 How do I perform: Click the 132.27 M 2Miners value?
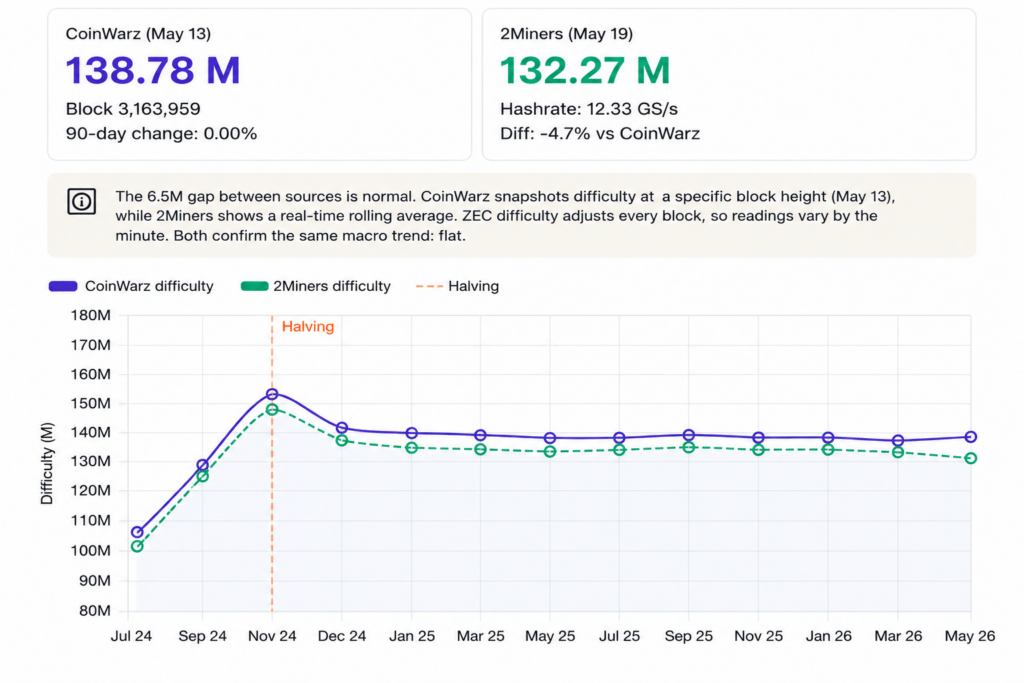(585, 70)
